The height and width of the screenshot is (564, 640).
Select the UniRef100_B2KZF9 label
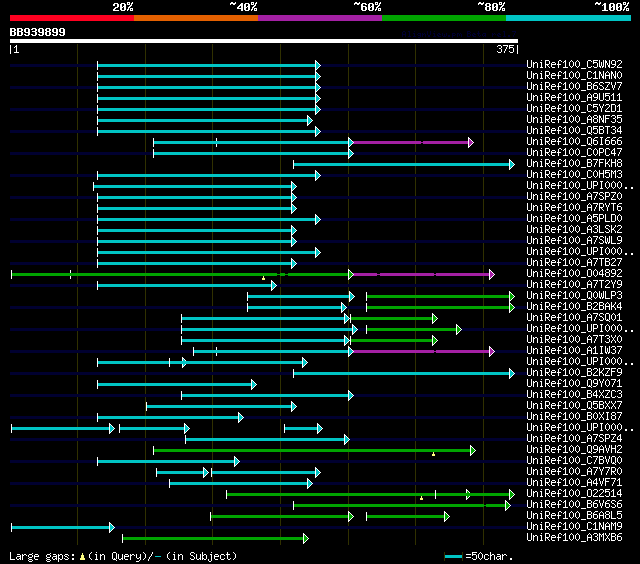(x=574, y=373)
